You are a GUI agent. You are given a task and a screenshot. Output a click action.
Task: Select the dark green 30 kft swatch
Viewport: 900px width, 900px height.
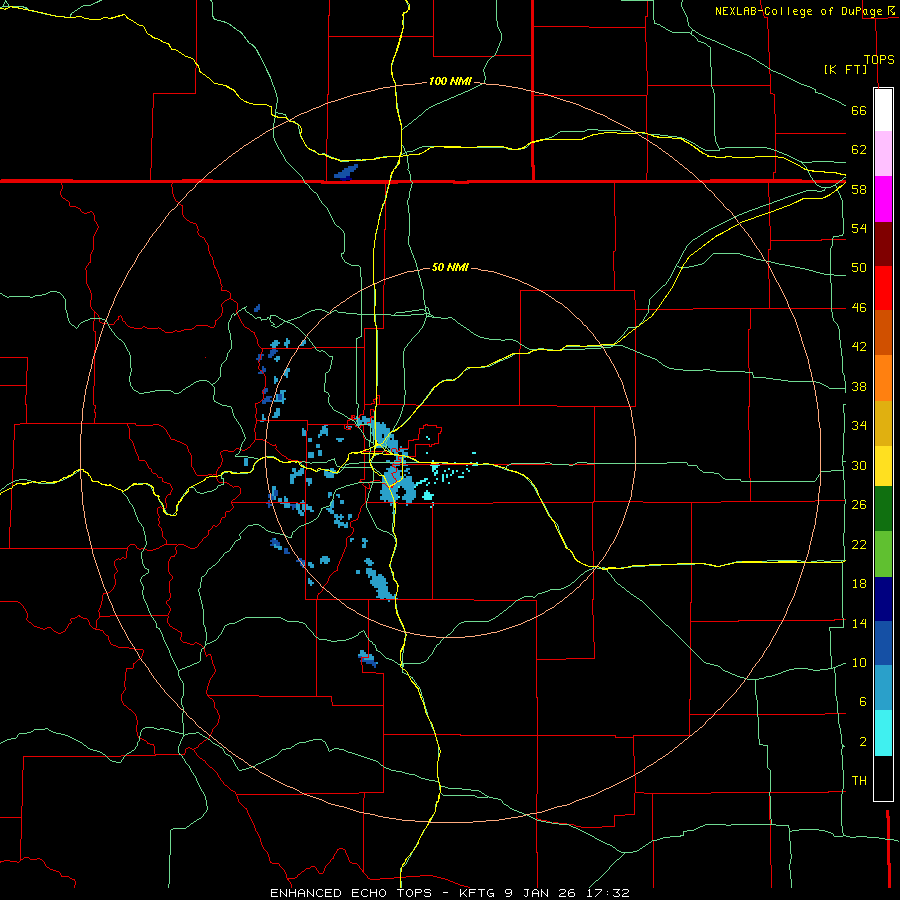[x=883, y=509]
